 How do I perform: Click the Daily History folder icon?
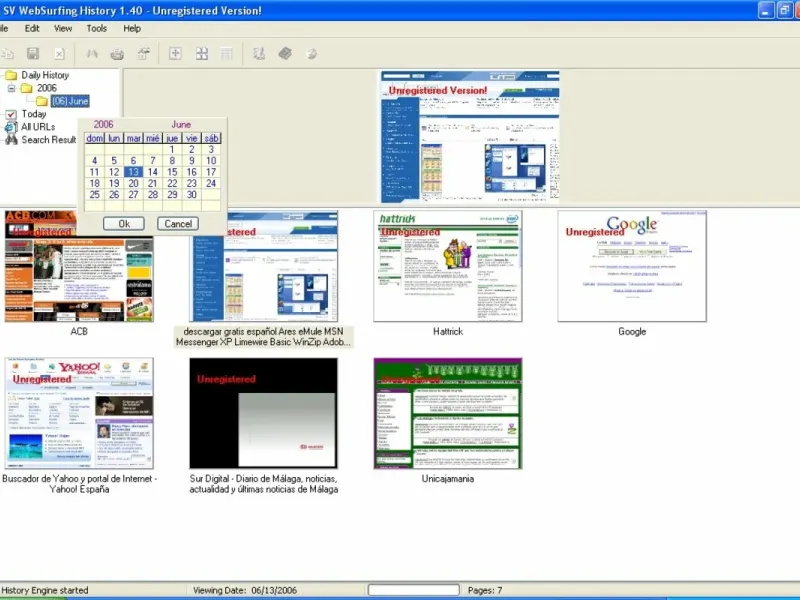pos(11,76)
